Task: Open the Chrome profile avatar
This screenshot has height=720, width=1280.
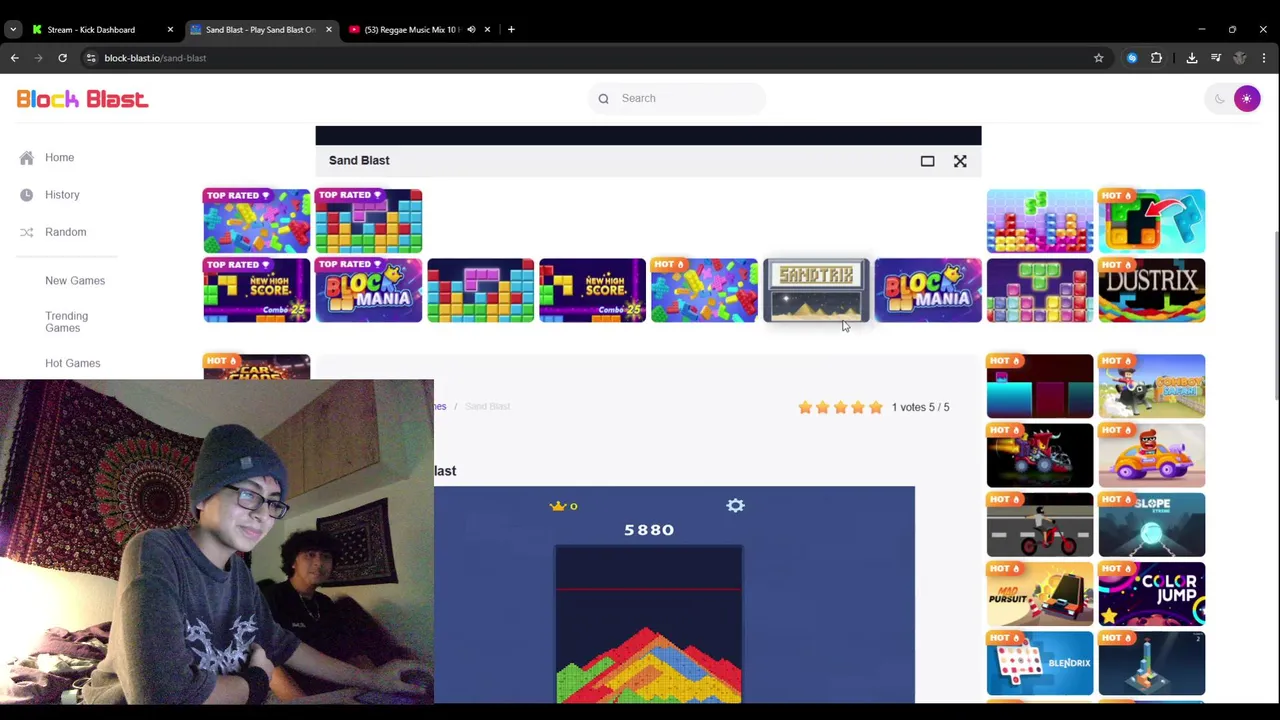Action: click(1240, 58)
